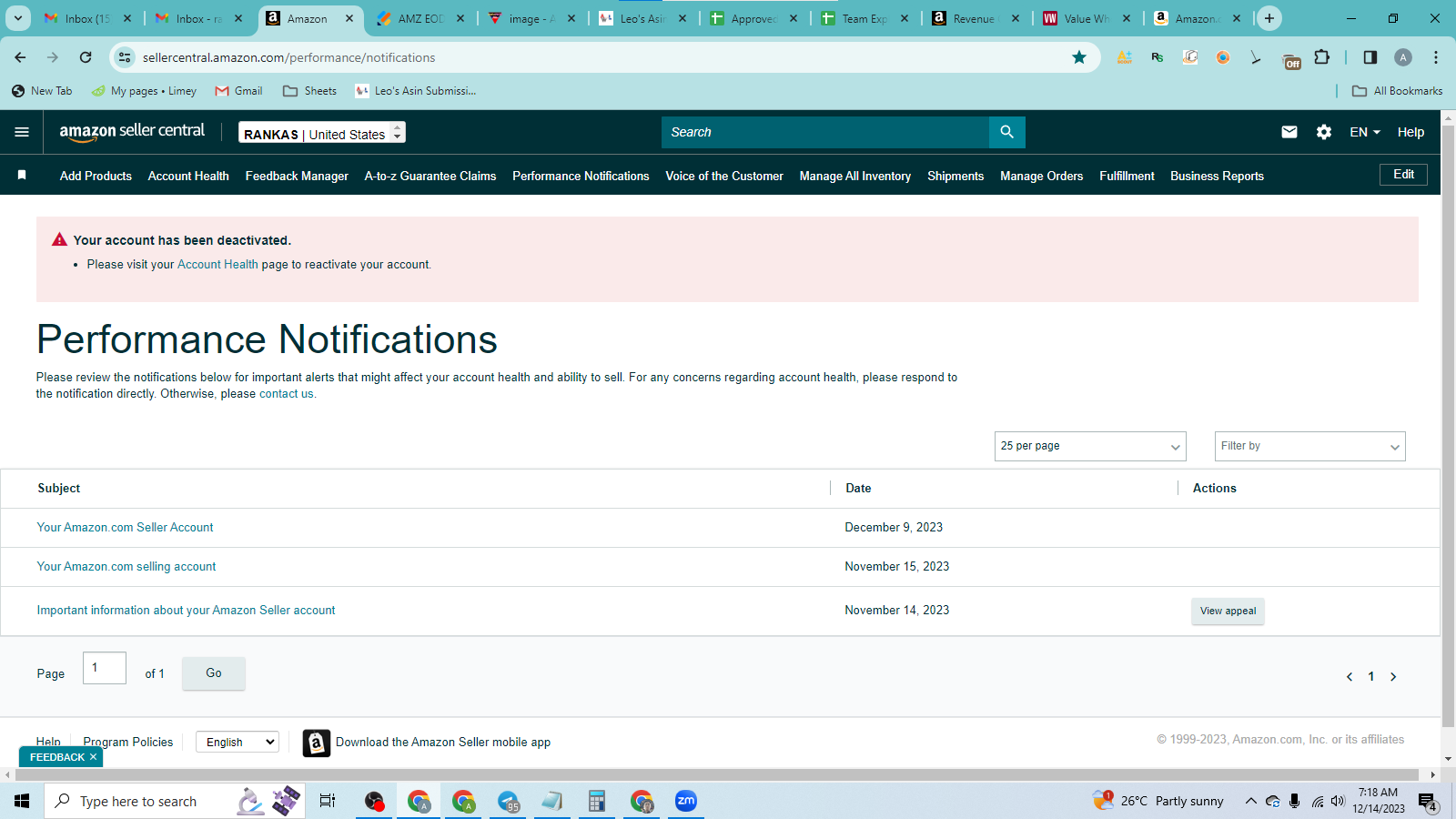
Task: Open a new browser tab with plus
Action: point(1269,18)
